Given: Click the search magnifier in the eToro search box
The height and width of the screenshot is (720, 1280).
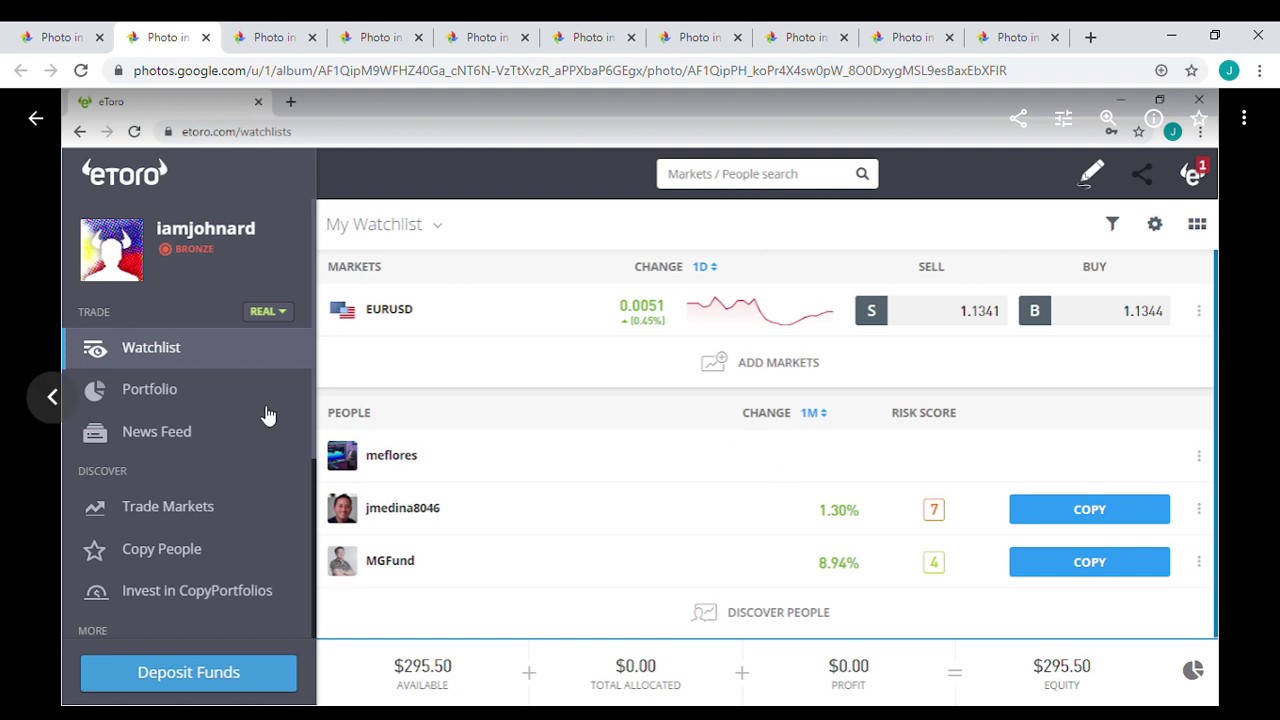Looking at the screenshot, I should click(862, 174).
